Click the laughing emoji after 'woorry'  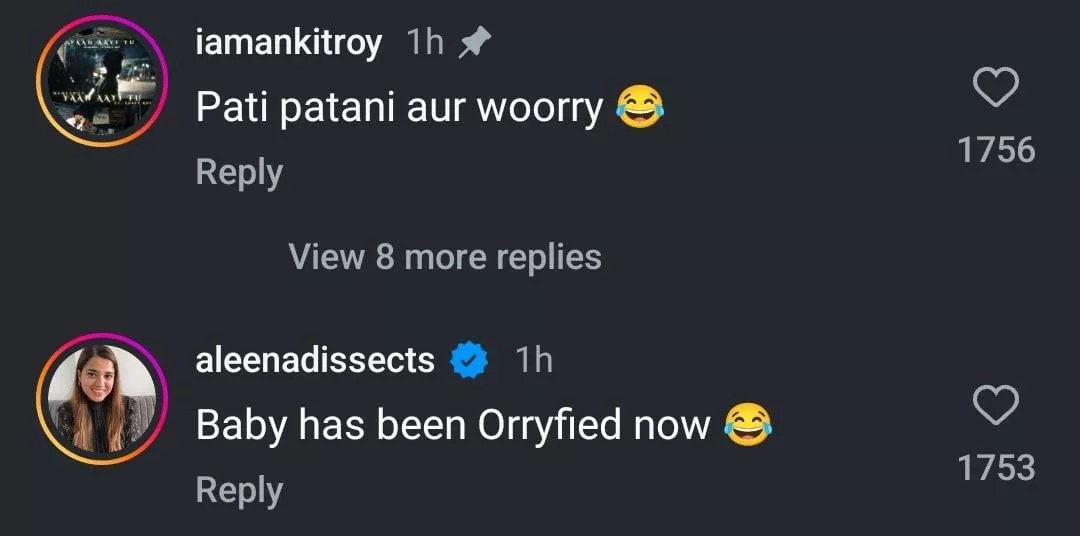click(x=640, y=106)
